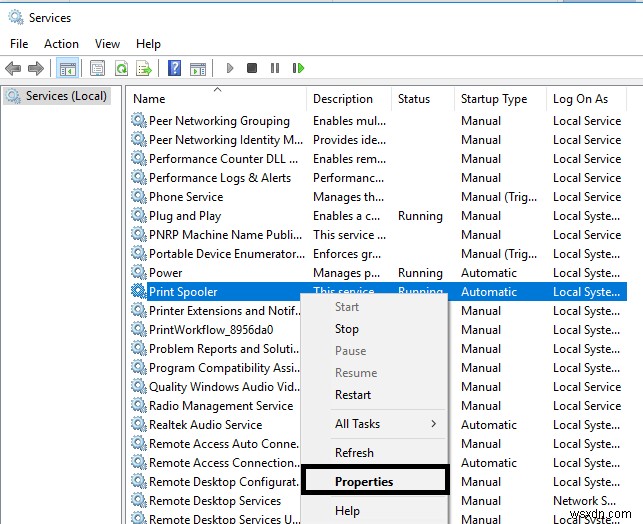The height and width of the screenshot is (524, 643).
Task: Click gear icon beside Realtek Audio Service
Action: [x=139, y=424]
